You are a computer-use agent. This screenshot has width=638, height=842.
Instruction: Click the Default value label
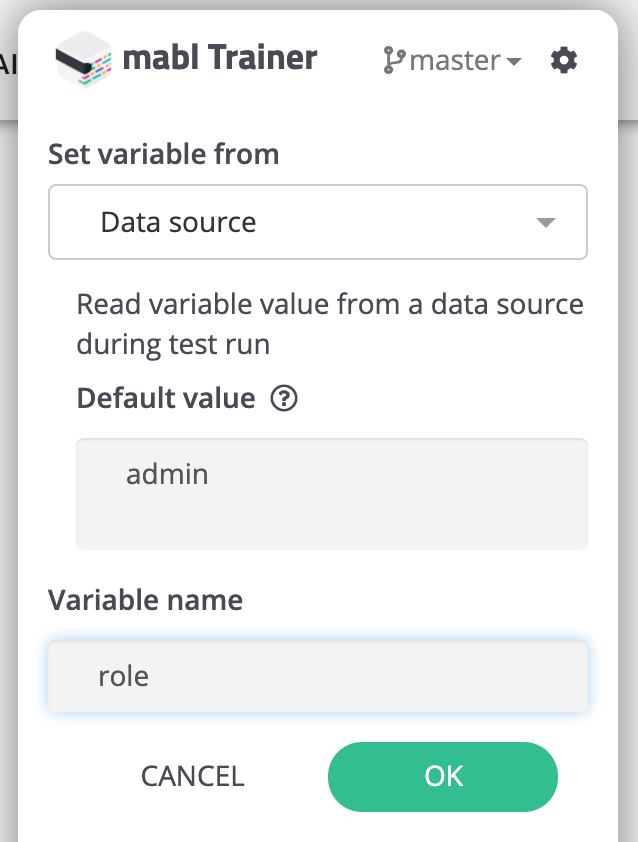pos(166,398)
